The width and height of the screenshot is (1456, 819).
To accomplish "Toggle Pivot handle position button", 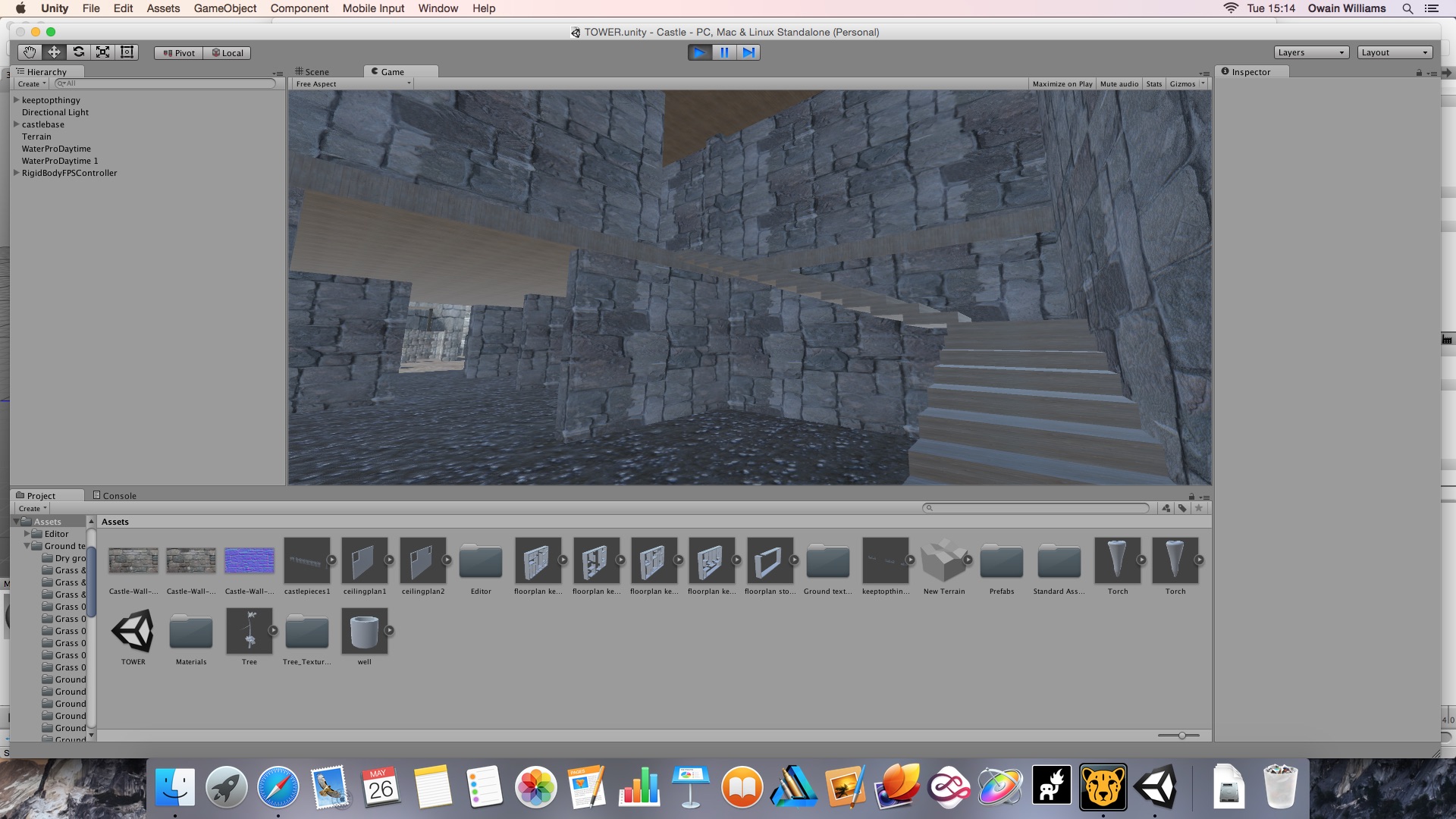I will (179, 53).
